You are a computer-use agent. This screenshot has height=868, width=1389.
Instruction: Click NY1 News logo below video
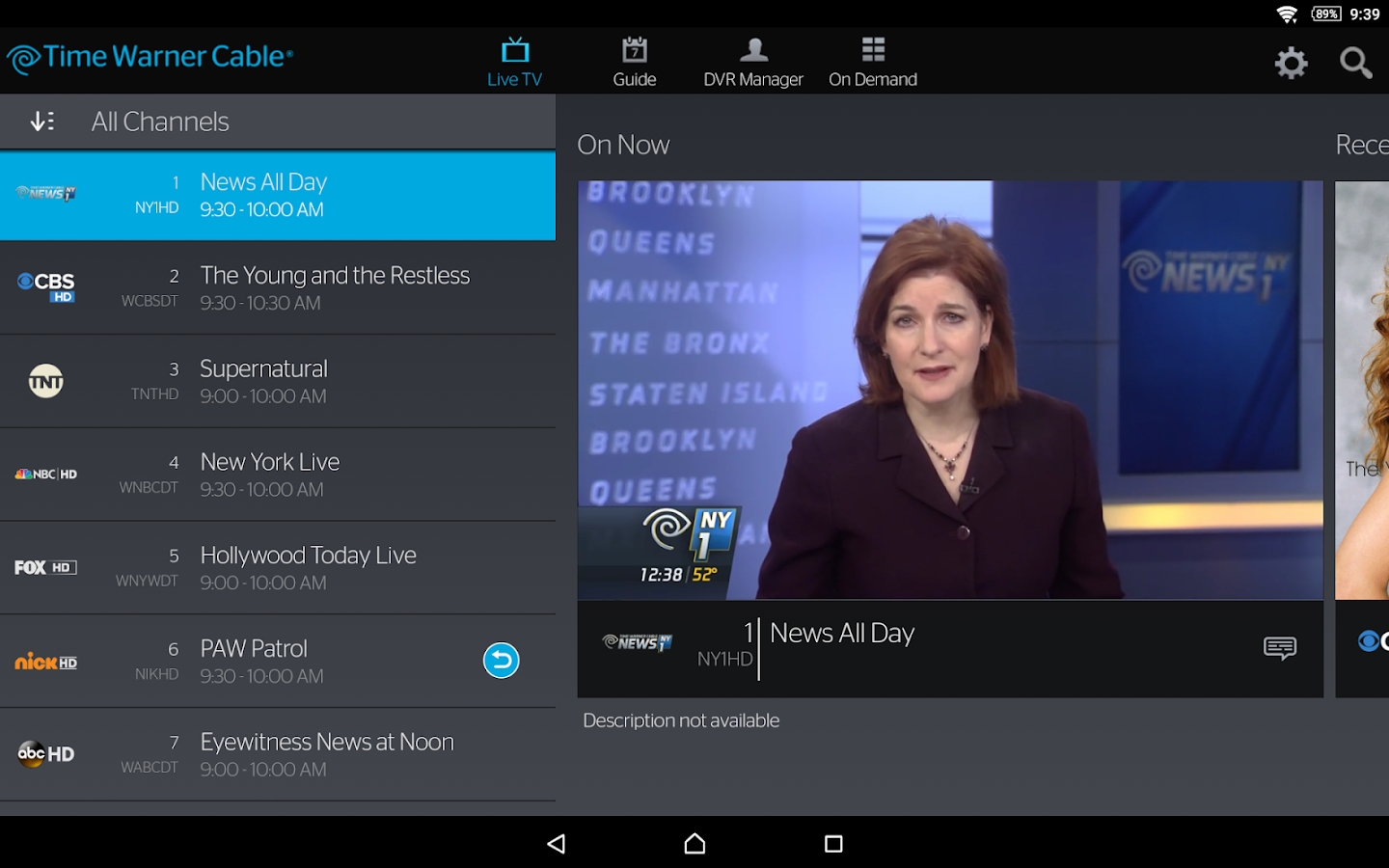point(638,642)
